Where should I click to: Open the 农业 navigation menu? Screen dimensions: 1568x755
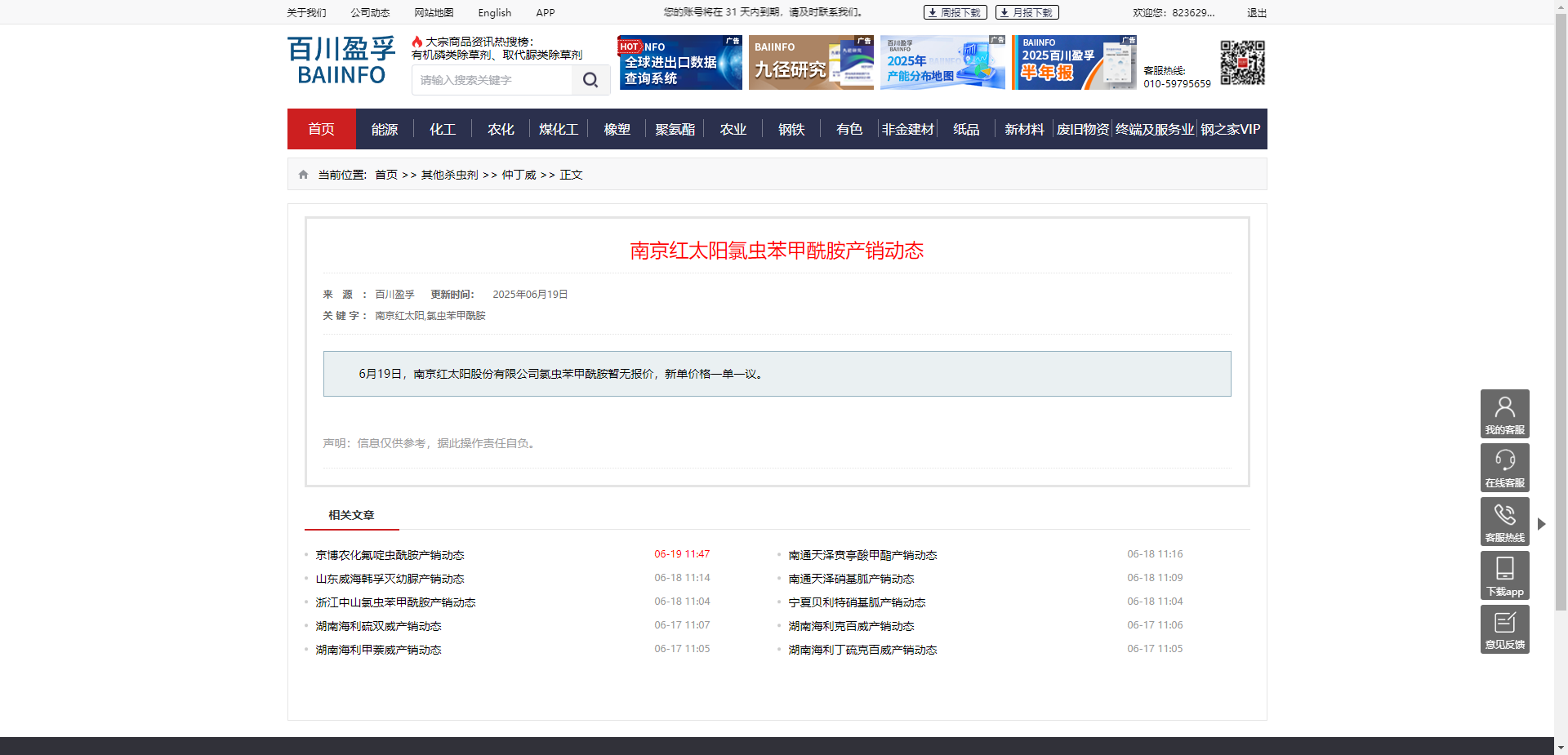pos(733,129)
